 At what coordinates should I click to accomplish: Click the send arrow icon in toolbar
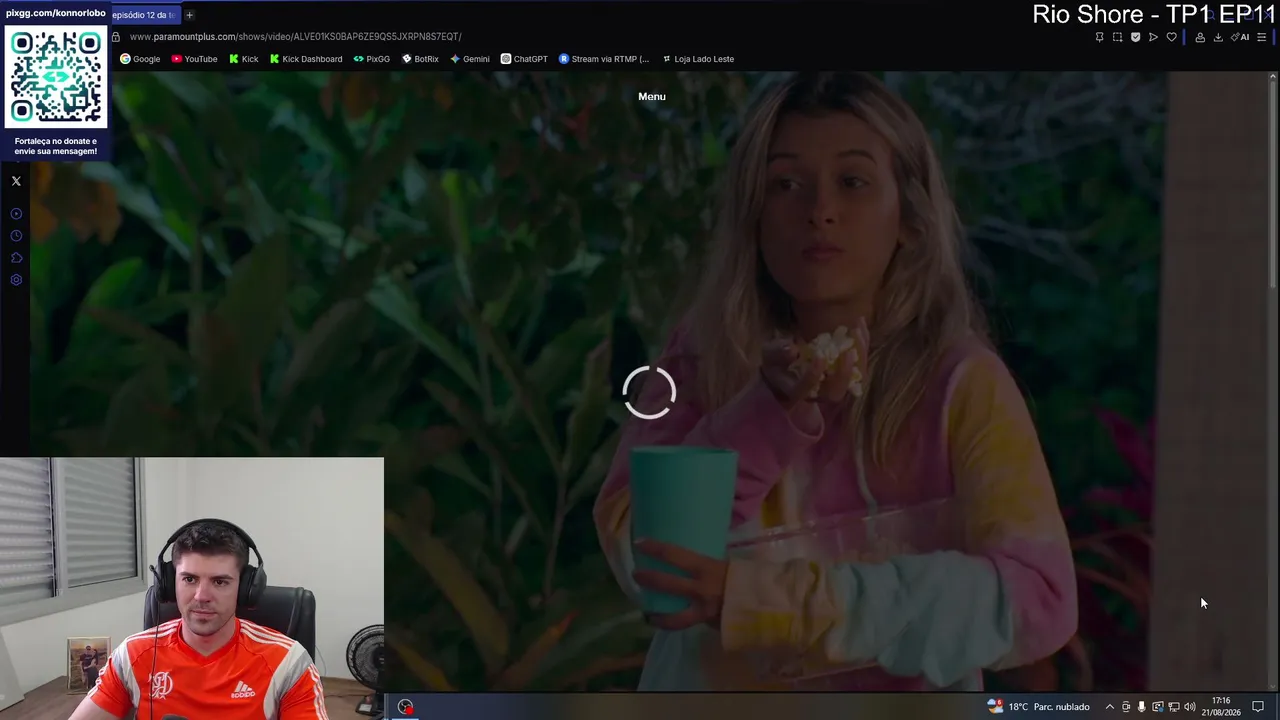(1153, 37)
